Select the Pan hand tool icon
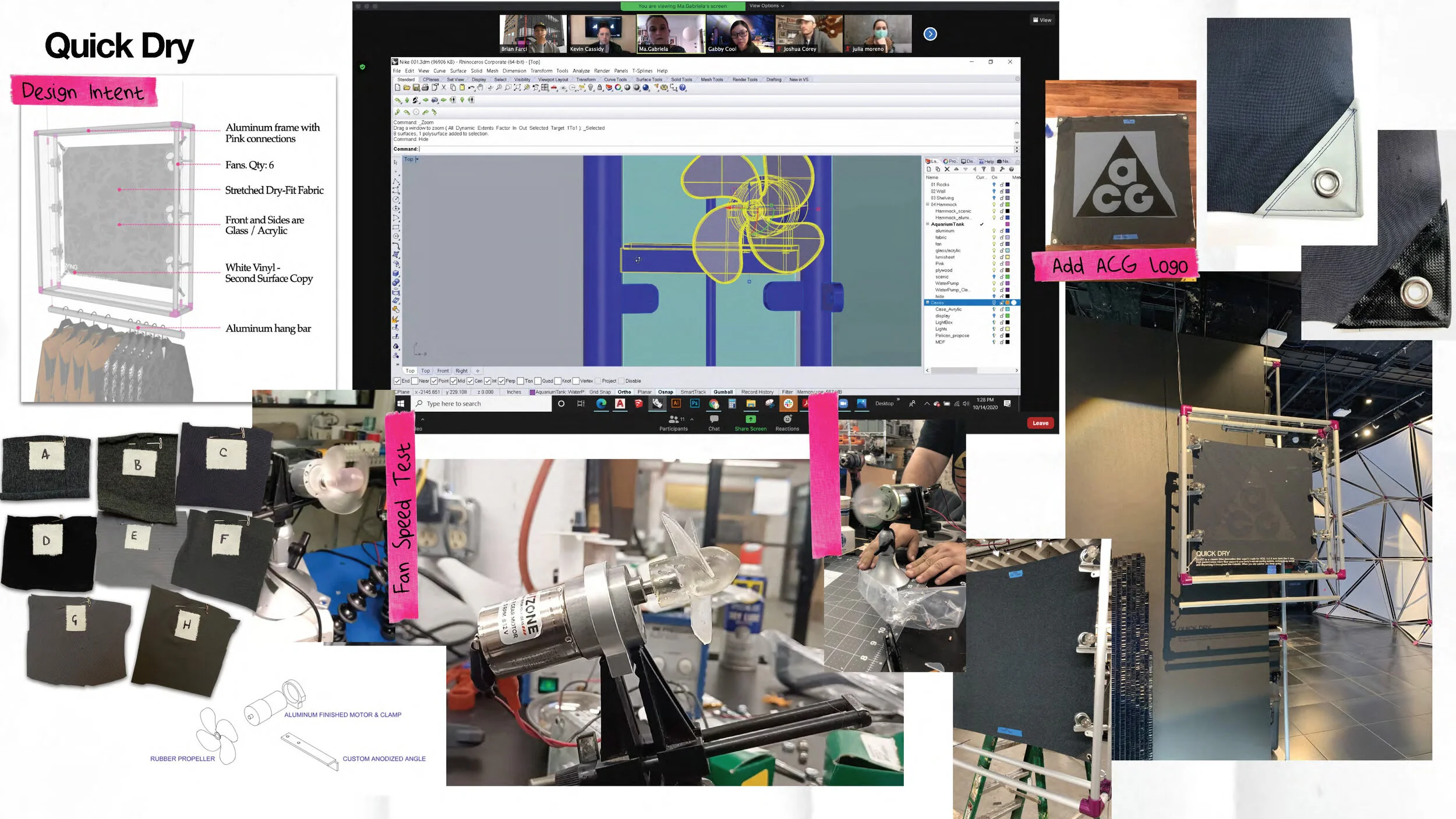Screen dimensions: 1456x819 (480, 88)
